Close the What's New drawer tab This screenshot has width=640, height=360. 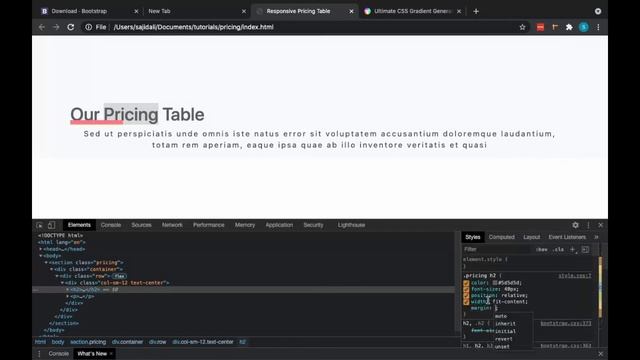coord(111,354)
